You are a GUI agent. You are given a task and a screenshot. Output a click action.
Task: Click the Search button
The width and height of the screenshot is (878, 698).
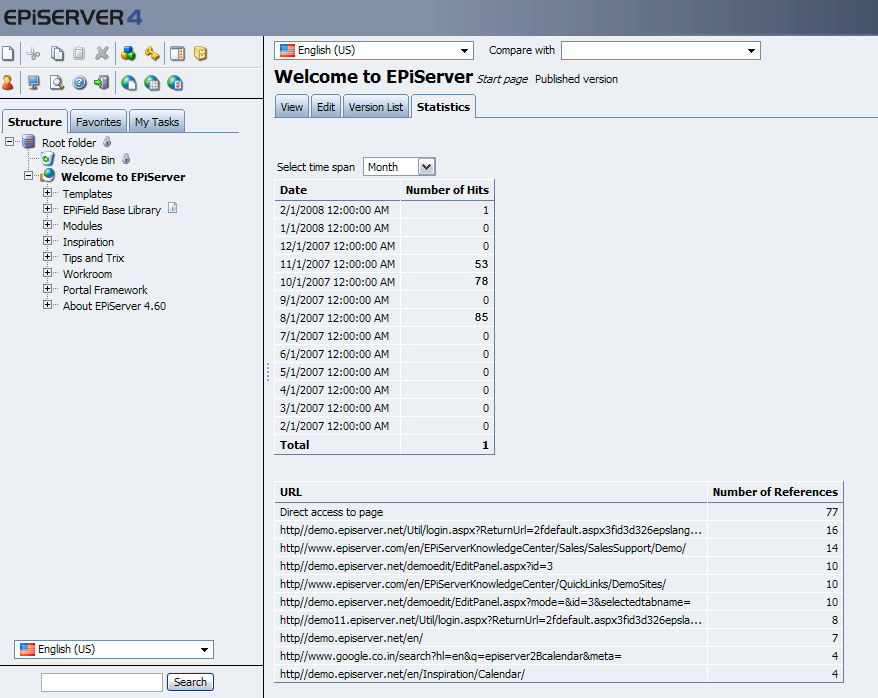pyautogui.click(x=190, y=682)
